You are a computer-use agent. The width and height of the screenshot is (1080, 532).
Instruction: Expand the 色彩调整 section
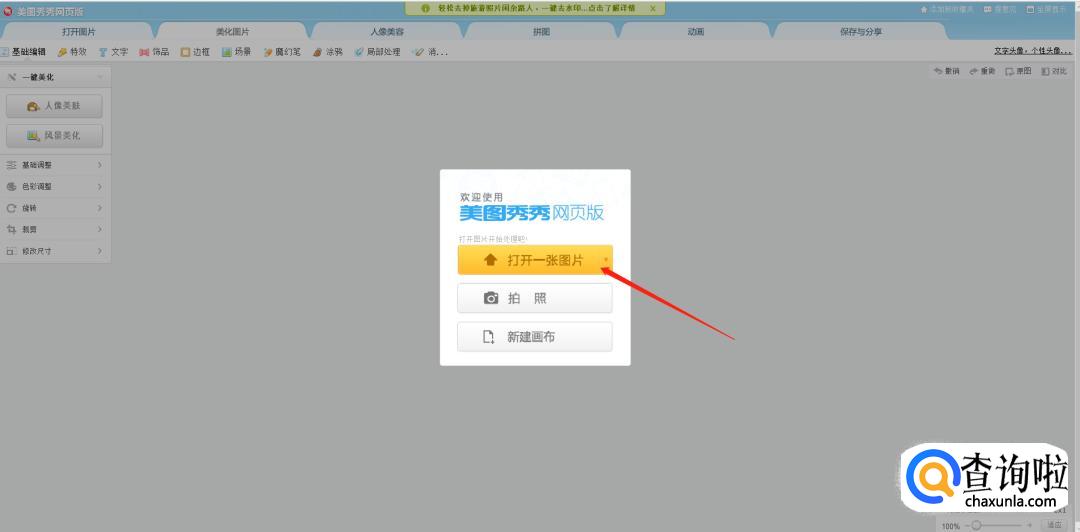click(x=55, y=187)
